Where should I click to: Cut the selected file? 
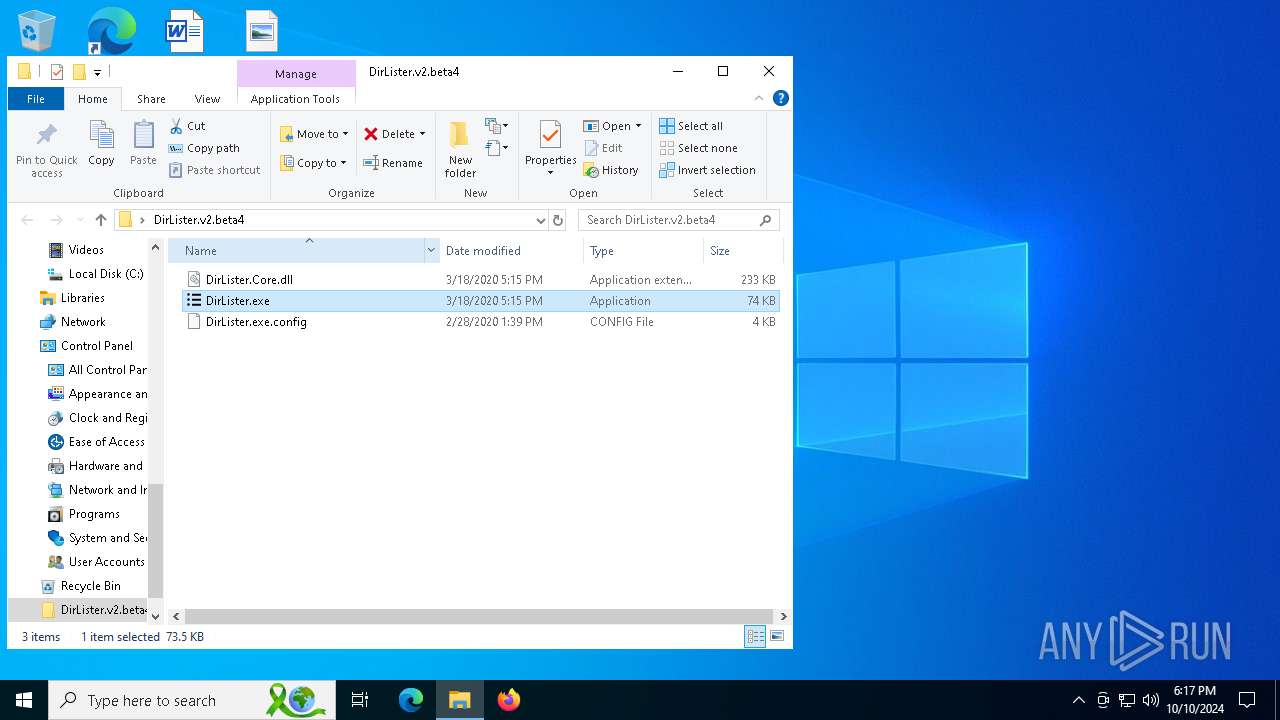pyautogui.click(x=187, y=126)
